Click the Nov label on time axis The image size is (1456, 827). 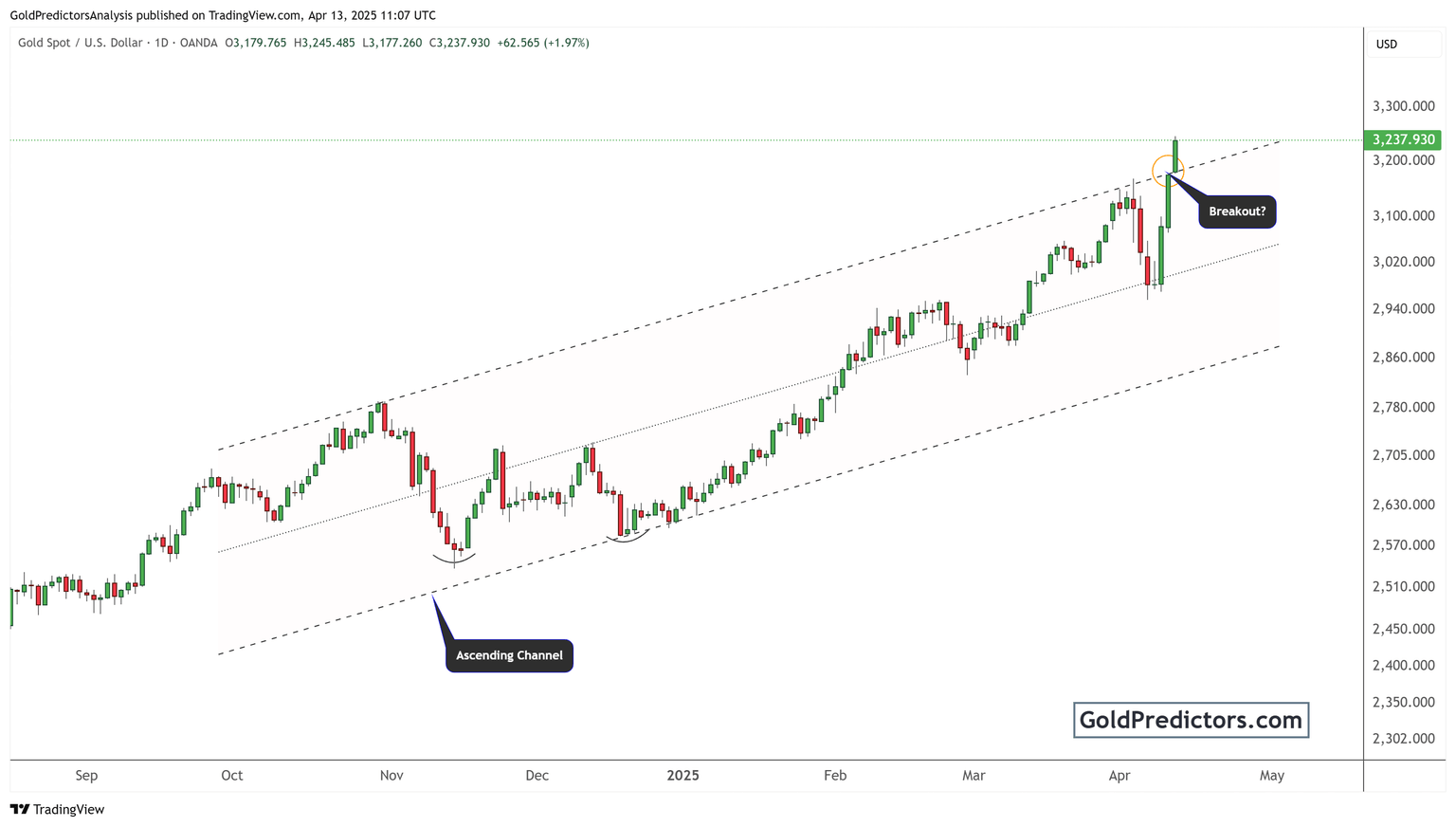(x=391, y=775)
